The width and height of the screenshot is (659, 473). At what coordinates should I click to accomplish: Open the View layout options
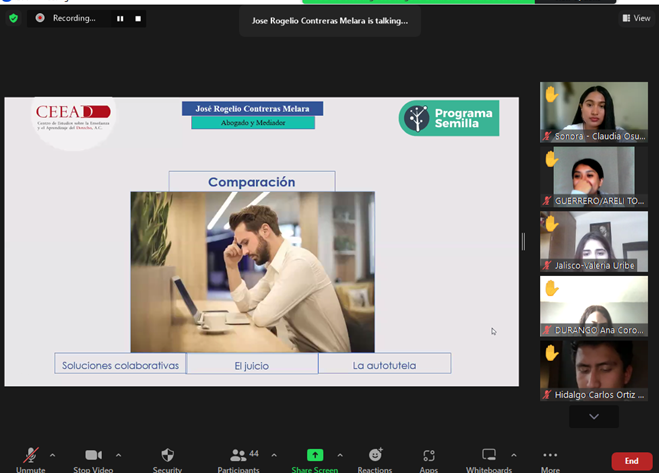click(x=636, y=18)
